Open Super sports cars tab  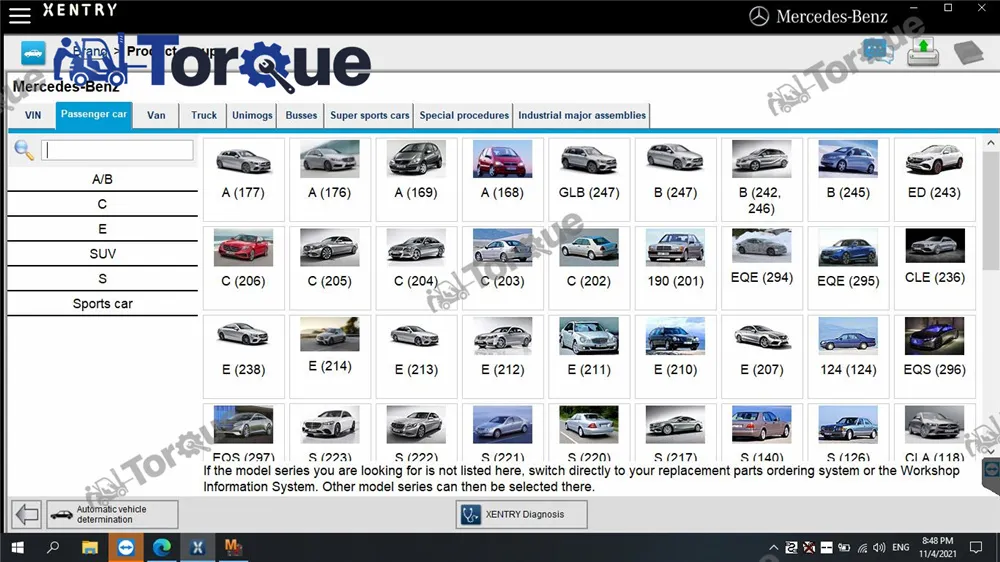[369, 115]
